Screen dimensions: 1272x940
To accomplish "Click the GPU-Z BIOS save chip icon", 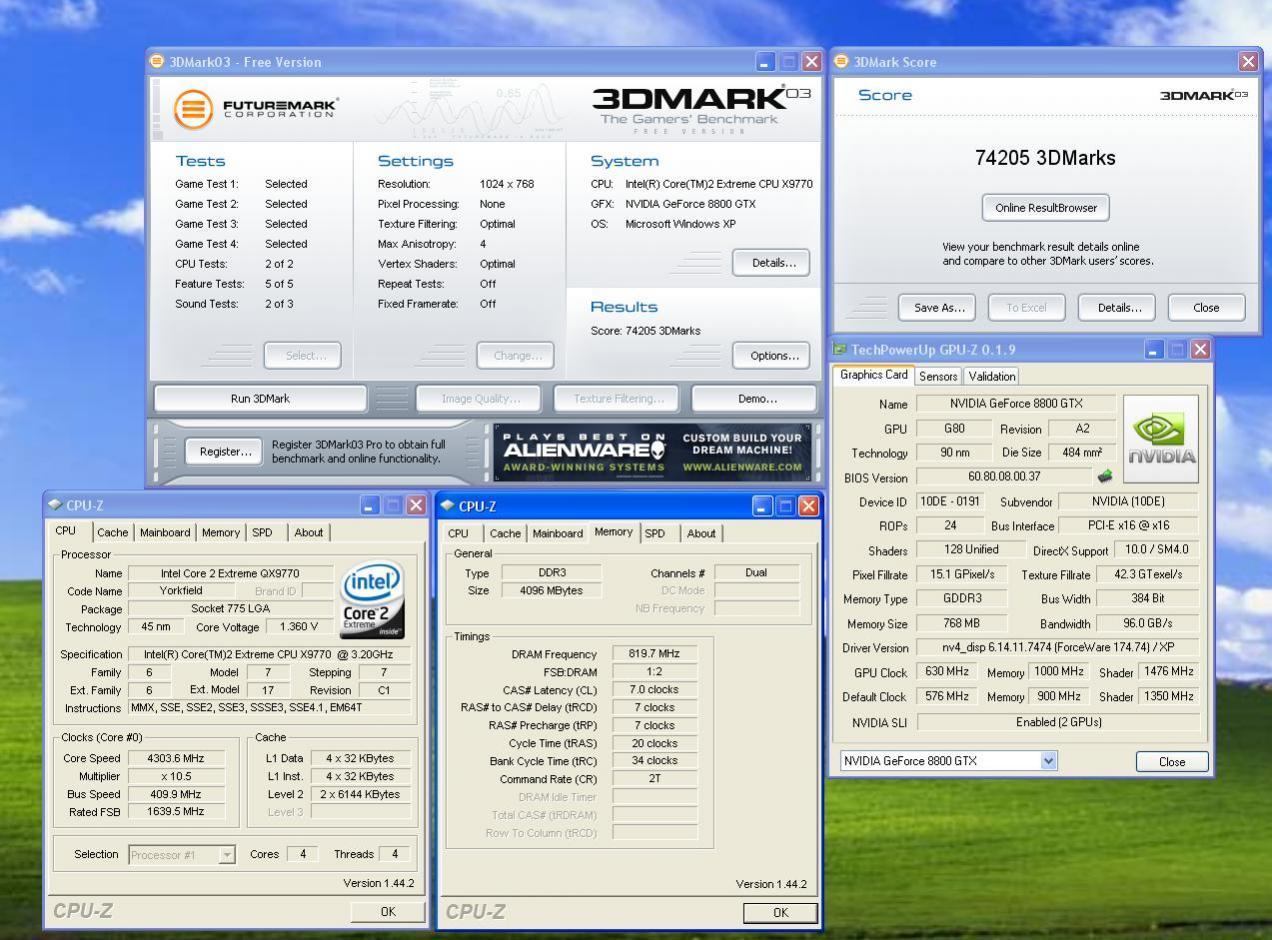I will [x=1105, y=477].
